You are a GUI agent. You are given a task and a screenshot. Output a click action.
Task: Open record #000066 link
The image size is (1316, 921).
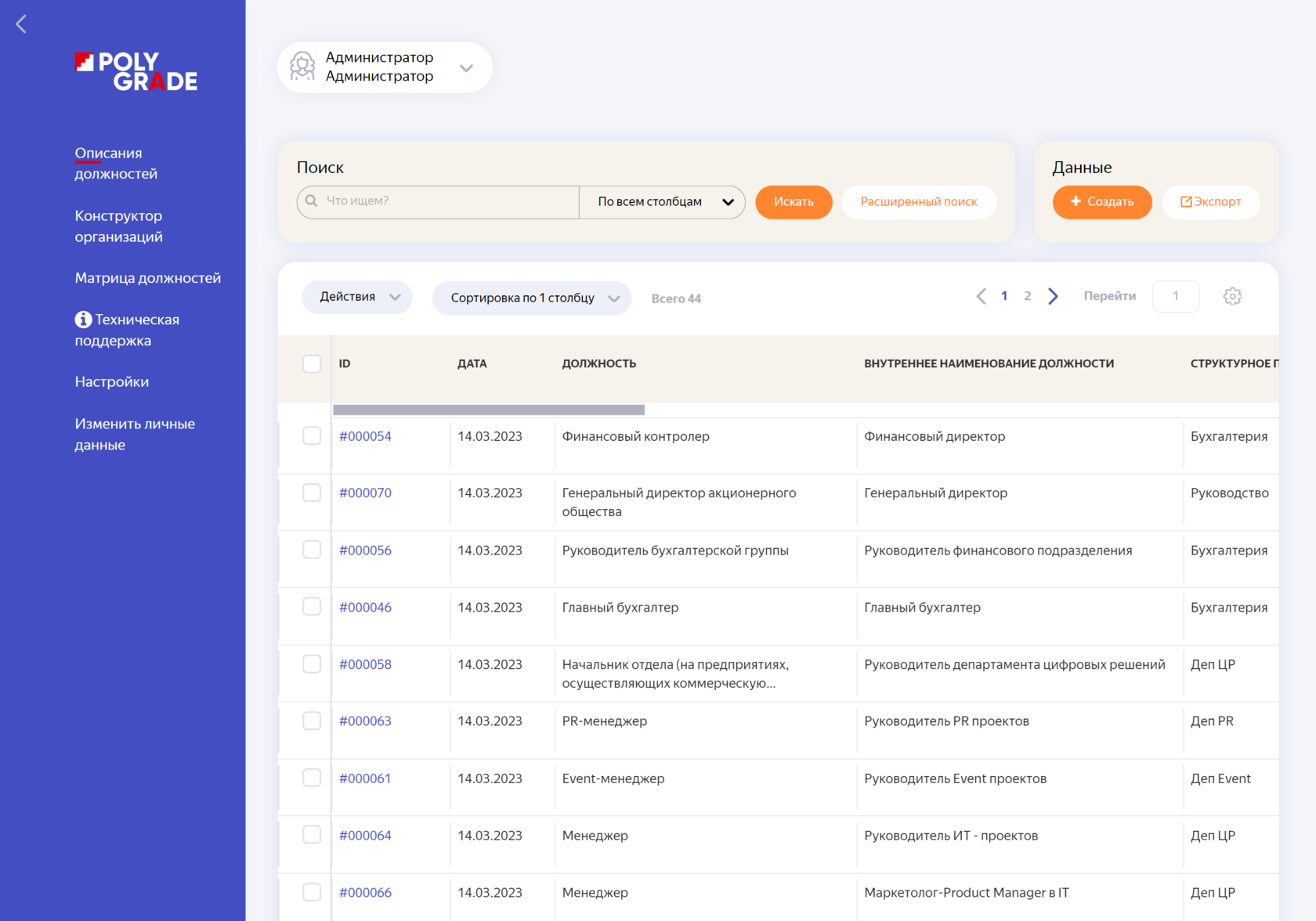365,892
